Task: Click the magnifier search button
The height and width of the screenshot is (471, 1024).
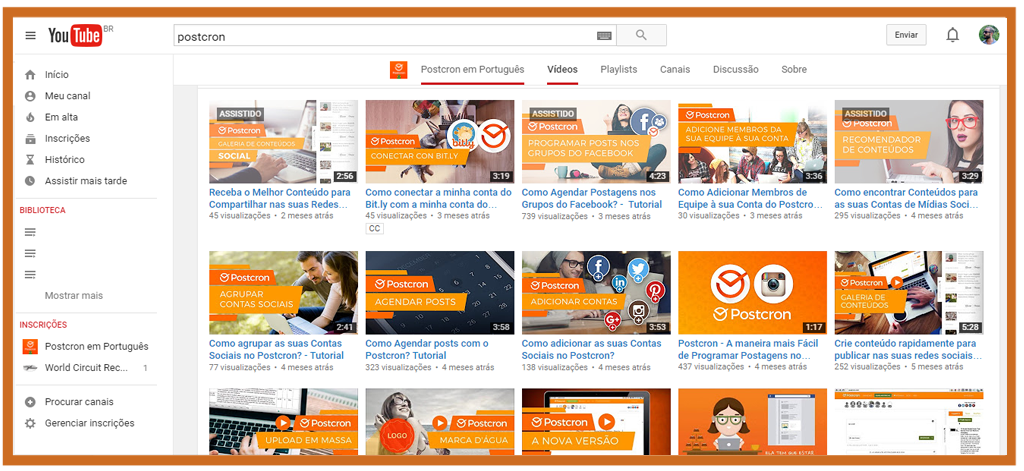Action: coord(641,36)
